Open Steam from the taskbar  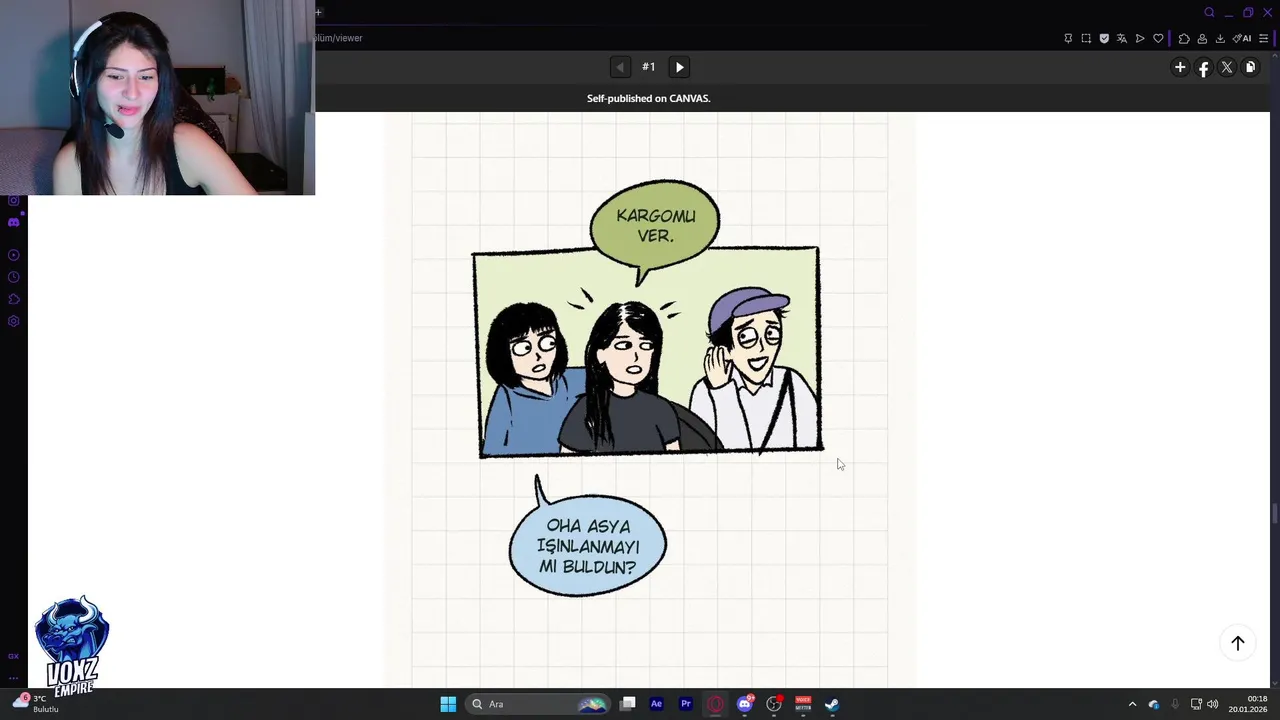point(832,704)
